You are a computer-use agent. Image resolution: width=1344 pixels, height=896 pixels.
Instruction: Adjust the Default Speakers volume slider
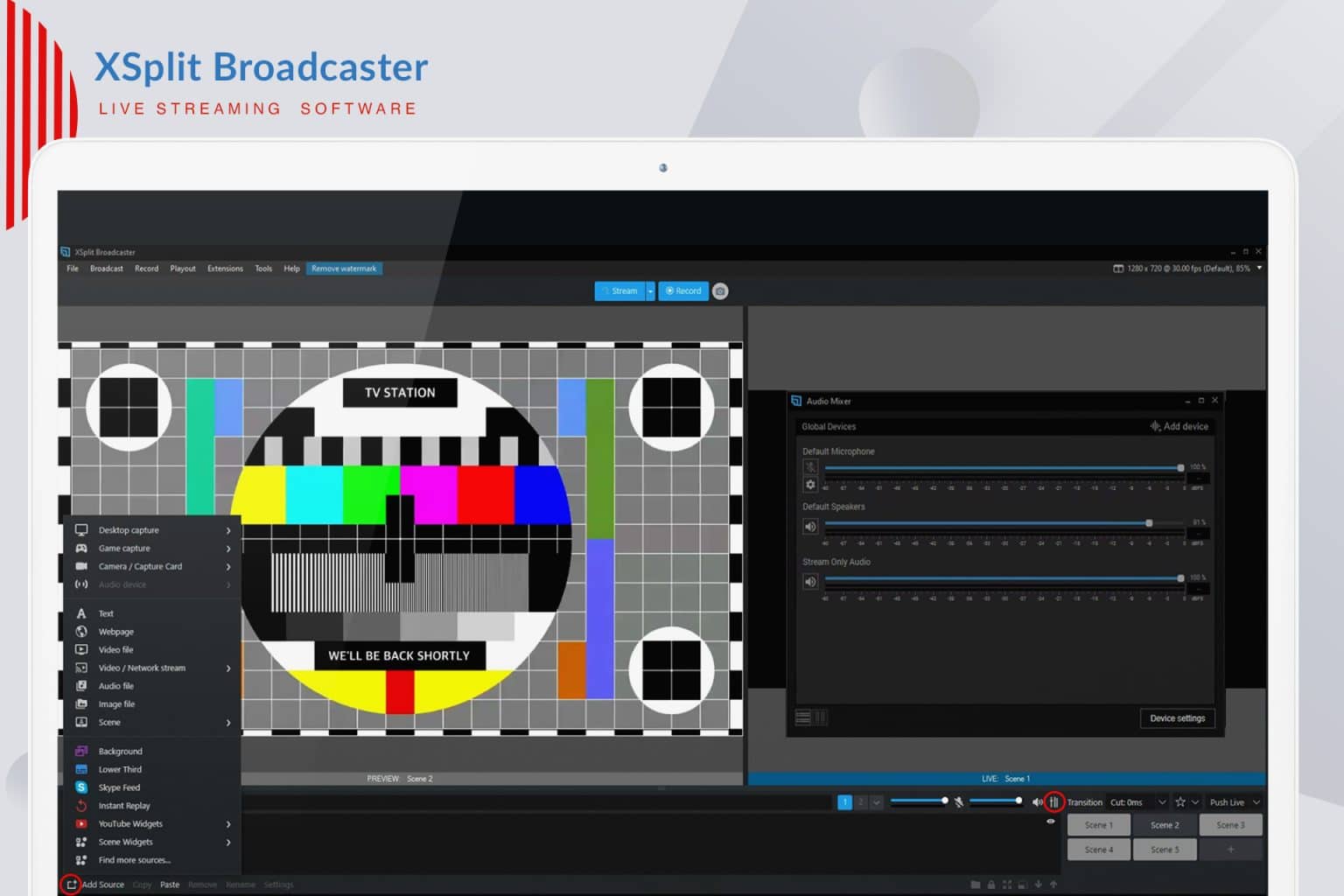(x=1148, y=522)
